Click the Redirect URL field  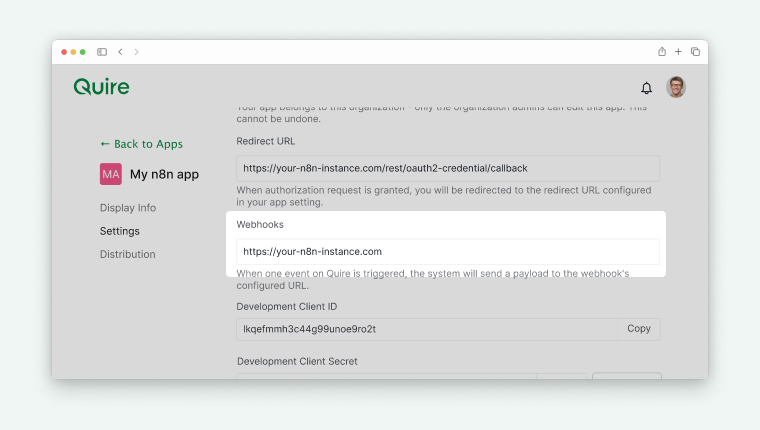(448, 168)
